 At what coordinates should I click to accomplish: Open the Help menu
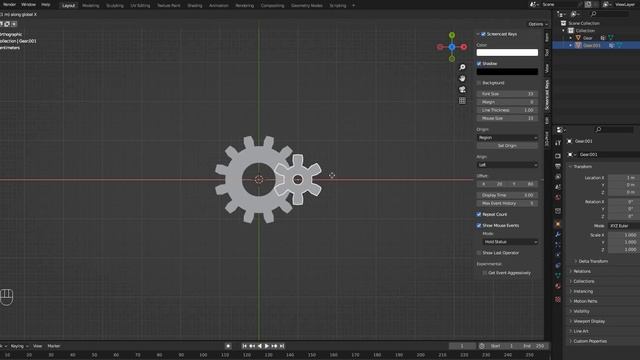pyautogui.click(x=46, y=4)
